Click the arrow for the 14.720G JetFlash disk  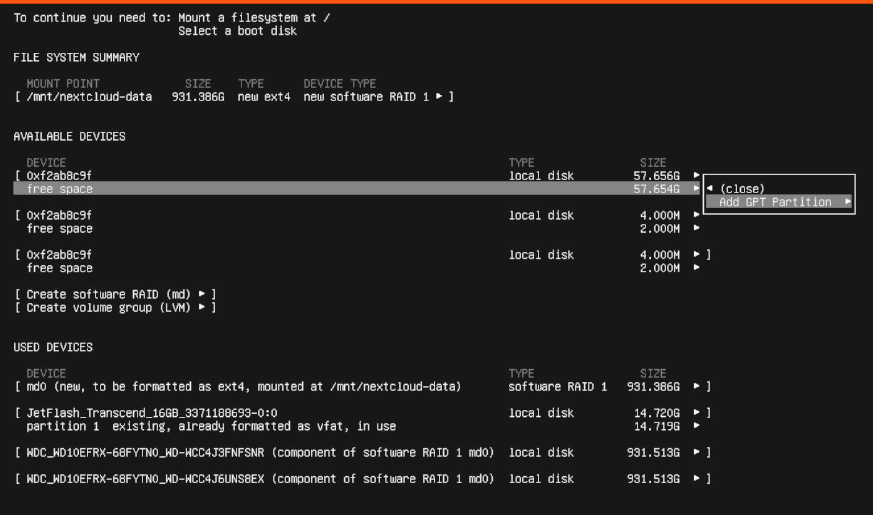tap(697, 412)
